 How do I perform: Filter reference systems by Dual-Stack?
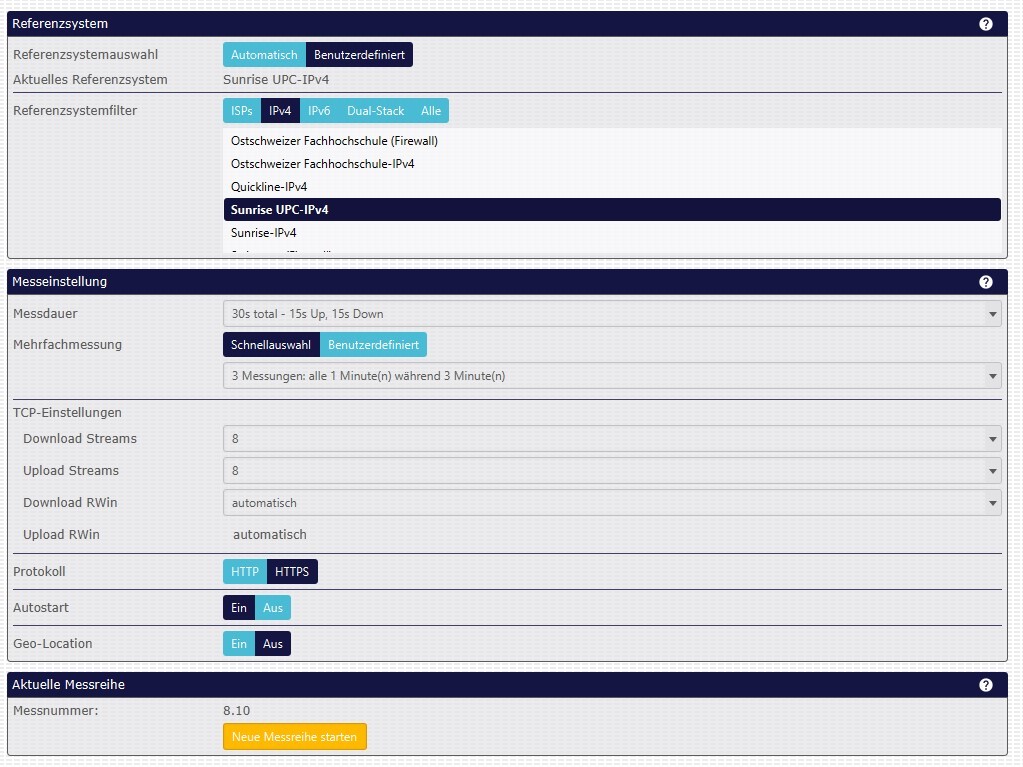tap(375, 111)
